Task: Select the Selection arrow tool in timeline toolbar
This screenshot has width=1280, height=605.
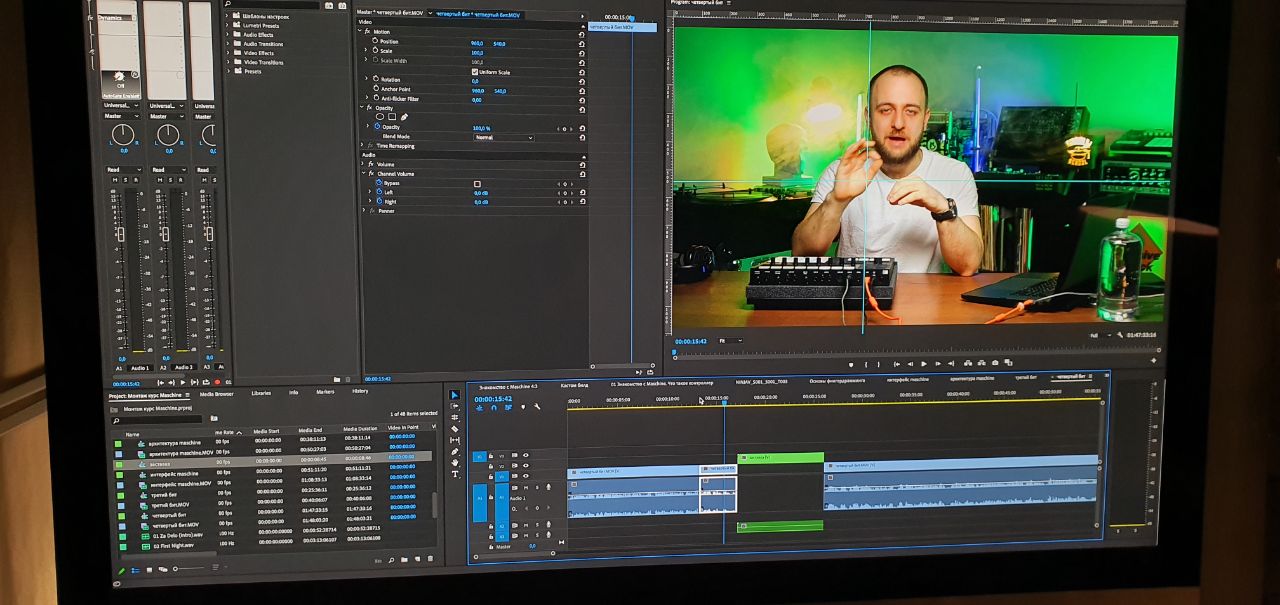Action: (x=454, y=395)
